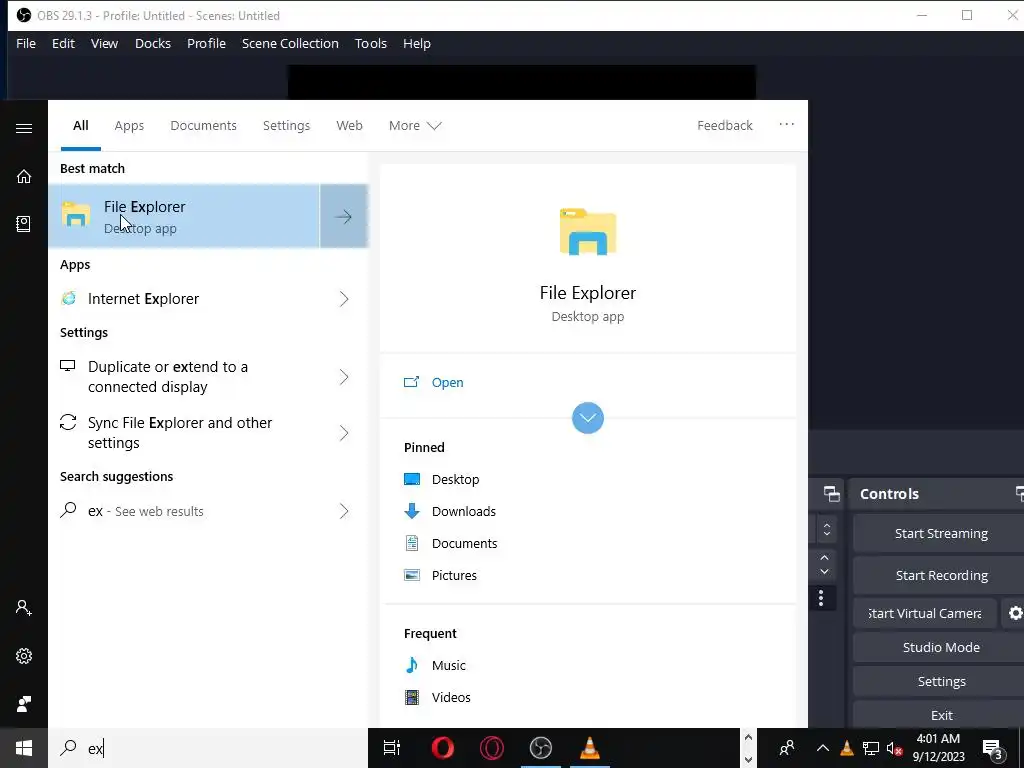The height and width of the screenshot is (768, 1024).
Task: Open pinned Desktop folder
Action: pos(441,479)
